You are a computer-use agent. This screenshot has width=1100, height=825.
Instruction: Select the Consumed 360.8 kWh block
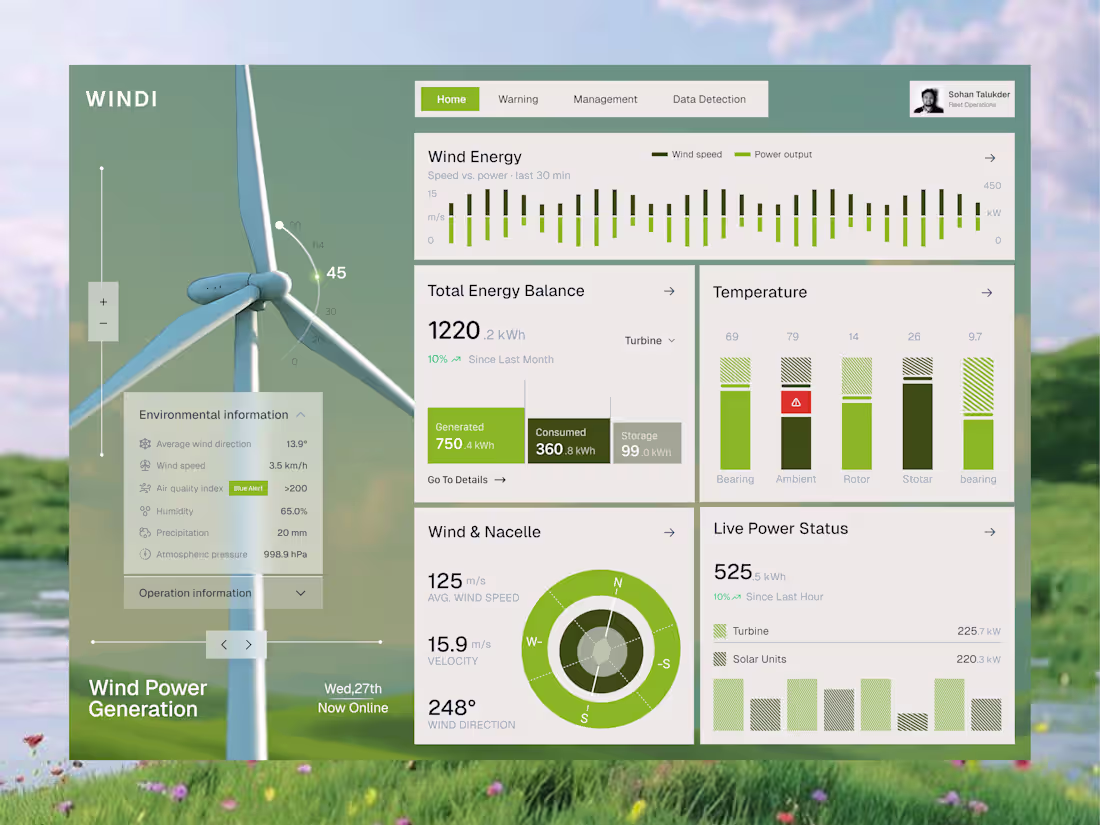[x=568, y=441]
